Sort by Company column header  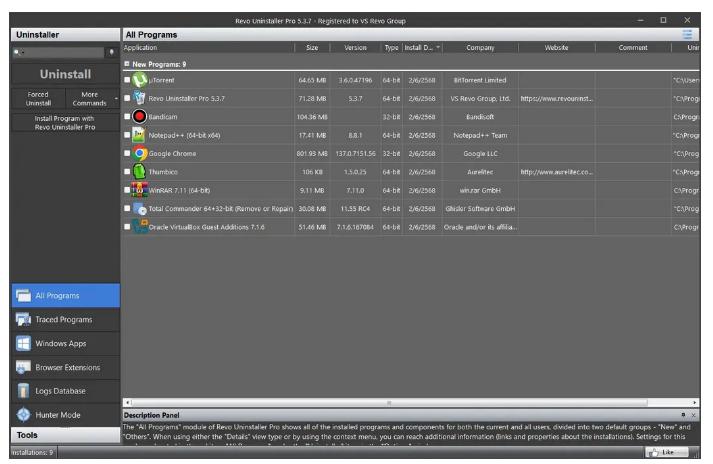coord(480,47)
